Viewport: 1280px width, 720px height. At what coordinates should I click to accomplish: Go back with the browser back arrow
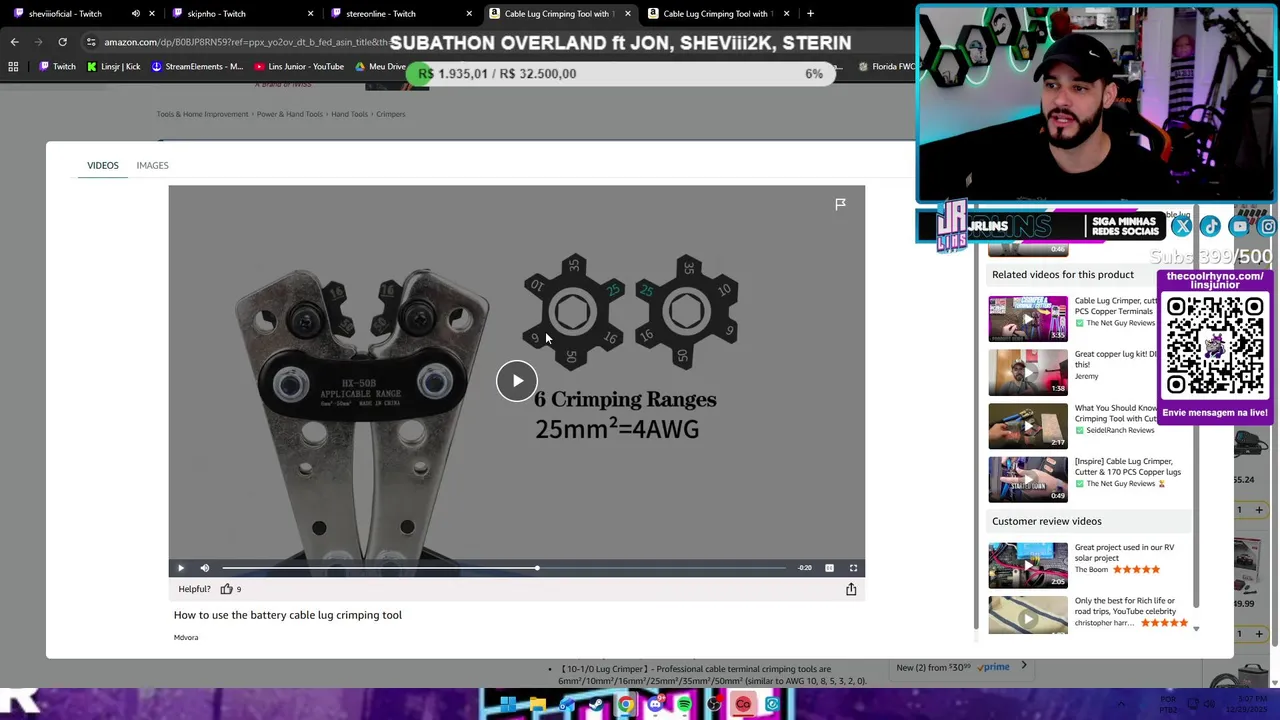click(x=14, y=42)
